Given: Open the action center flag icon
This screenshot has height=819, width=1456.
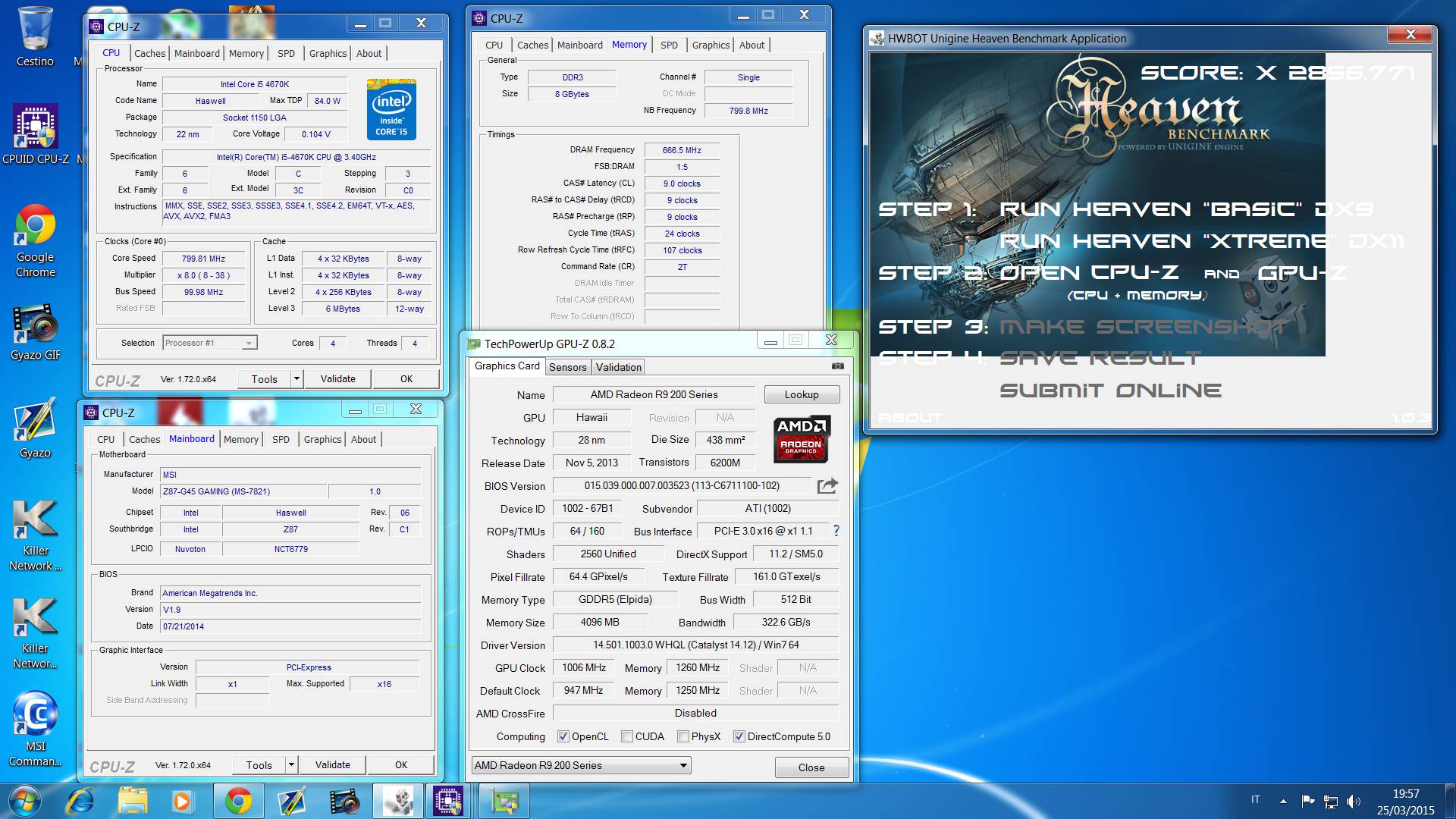Looking at the screenshot, I should click(x=1308, y=801).
